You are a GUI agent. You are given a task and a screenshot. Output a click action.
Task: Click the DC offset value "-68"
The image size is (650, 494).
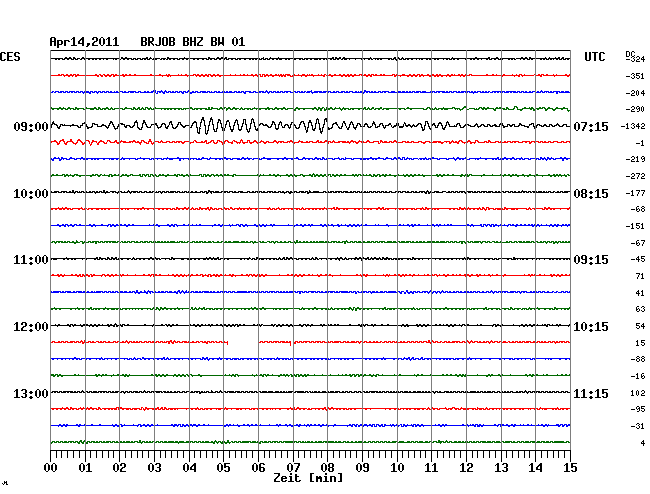tap(638, 209)
